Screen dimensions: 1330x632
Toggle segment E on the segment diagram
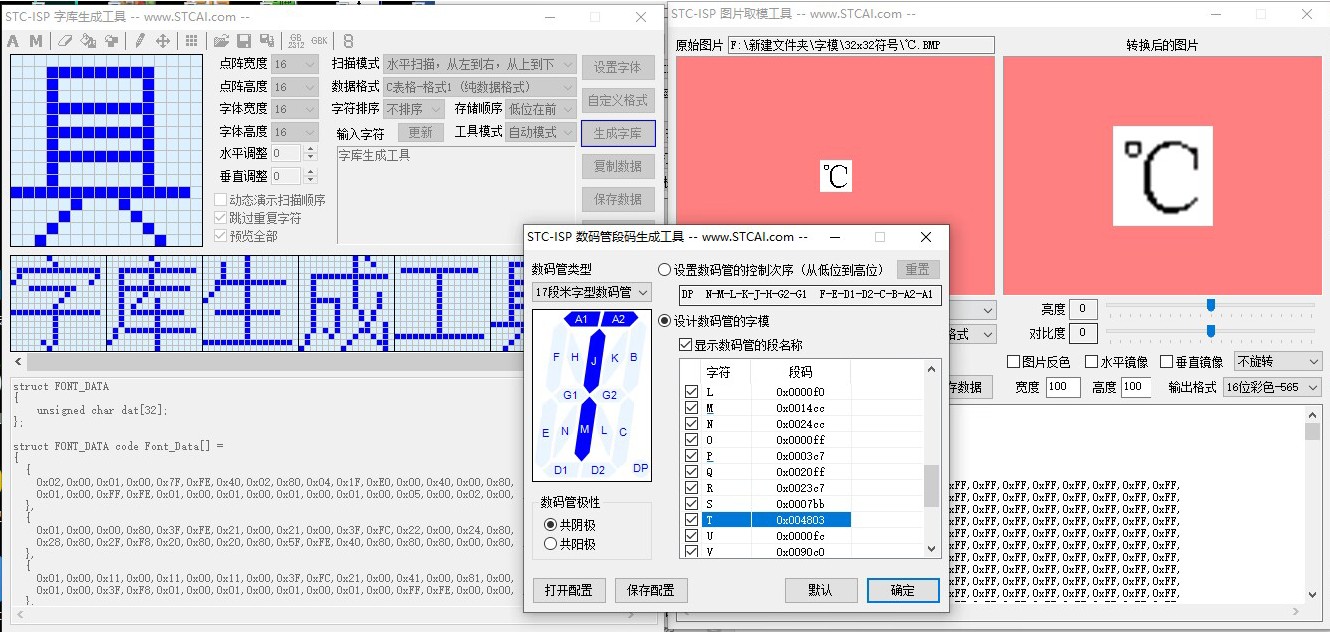pyautogui.click(x=545, y=433)
